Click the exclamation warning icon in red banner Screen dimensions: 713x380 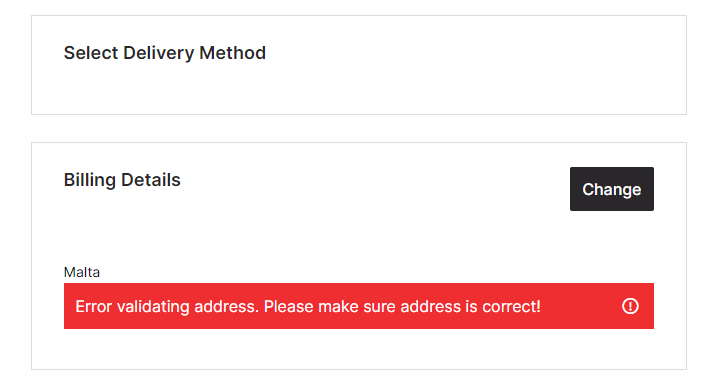630,306
